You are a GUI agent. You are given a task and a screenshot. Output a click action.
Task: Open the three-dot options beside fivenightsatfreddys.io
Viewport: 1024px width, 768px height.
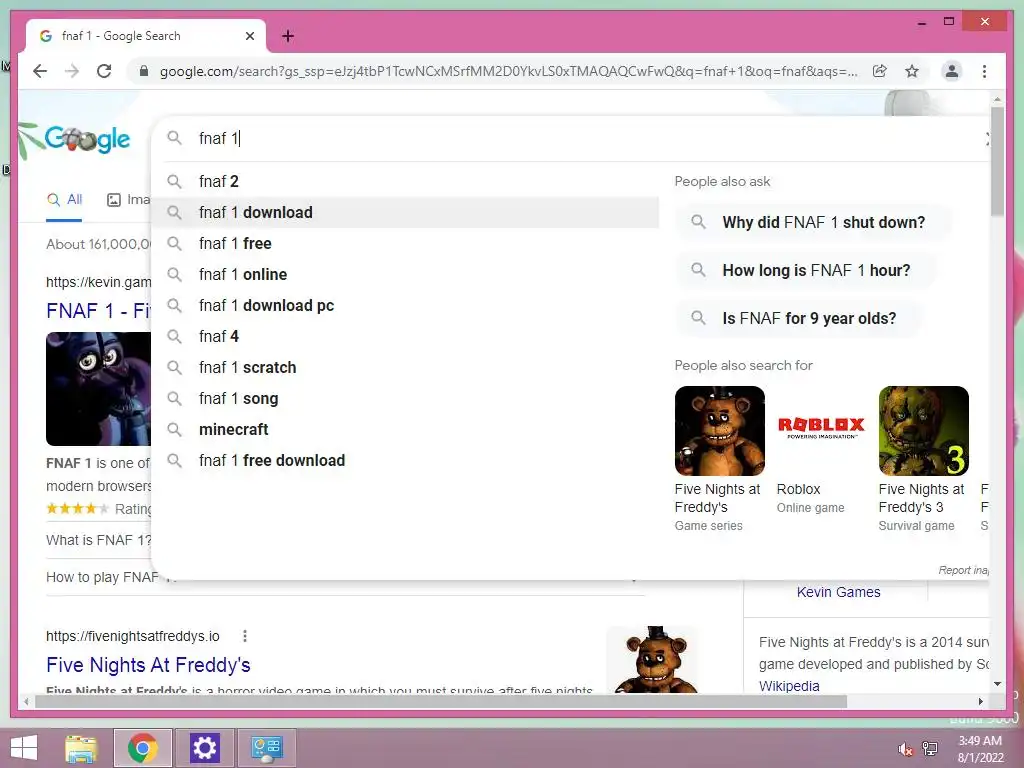pos(245,636)
